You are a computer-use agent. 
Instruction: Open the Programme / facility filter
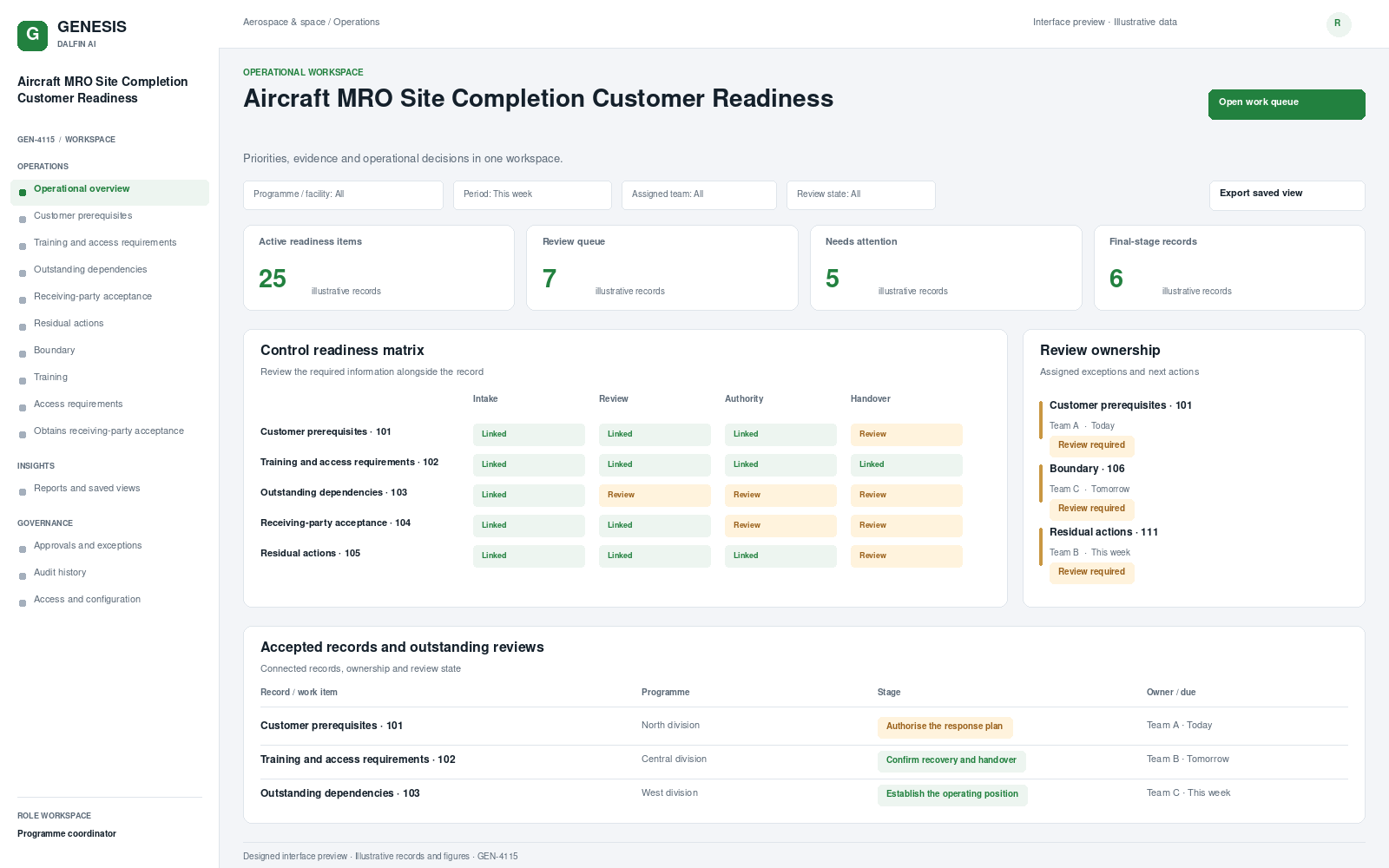pos(343,195)
